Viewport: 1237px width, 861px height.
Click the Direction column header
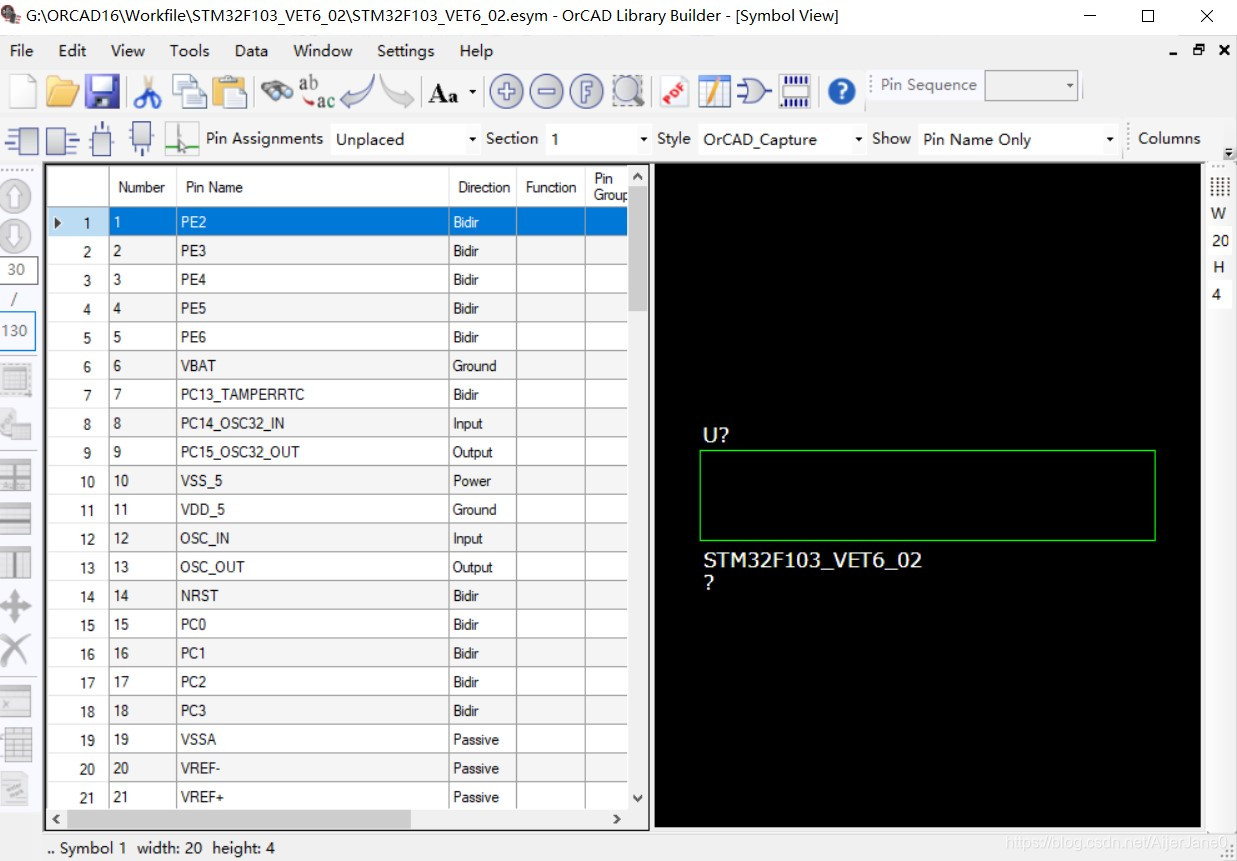click(x=484, y=187)
